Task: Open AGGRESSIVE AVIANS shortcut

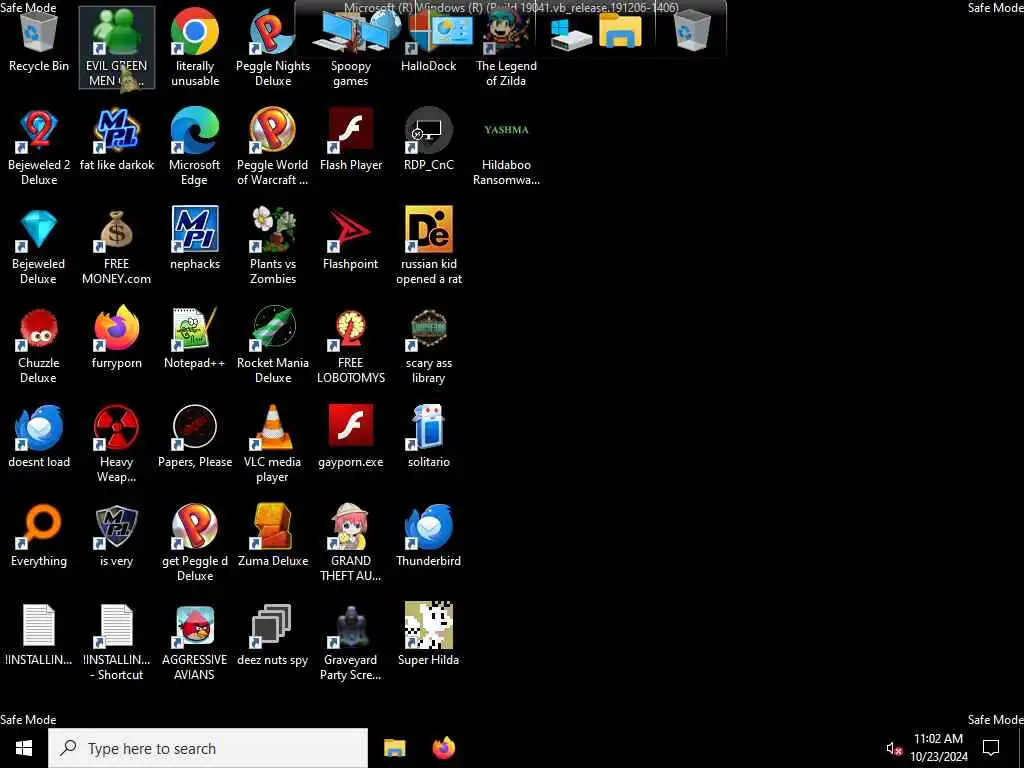Action: click(195, 642)
